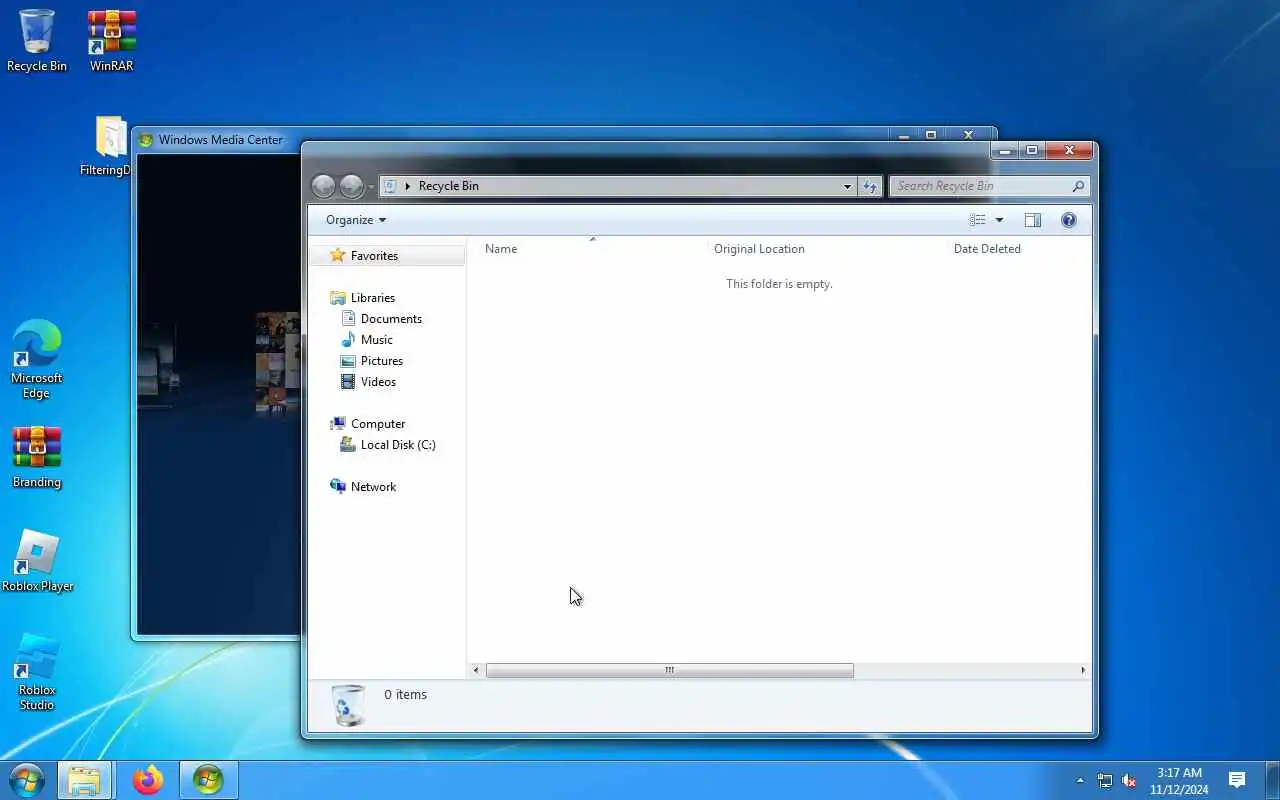Open the recent pages dropdown beside Forward
Screen dimensions: 1280x800
click(371, 187)
